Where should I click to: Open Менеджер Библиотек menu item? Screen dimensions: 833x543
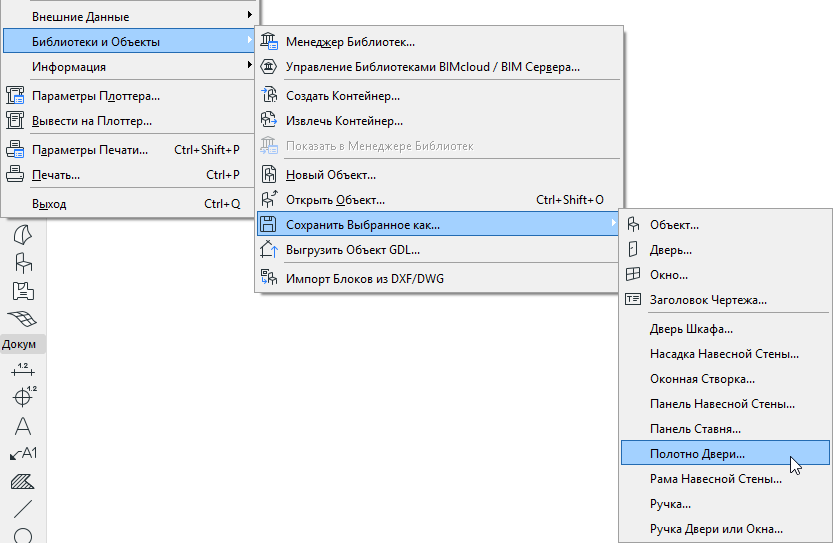[x=439, y=41]
